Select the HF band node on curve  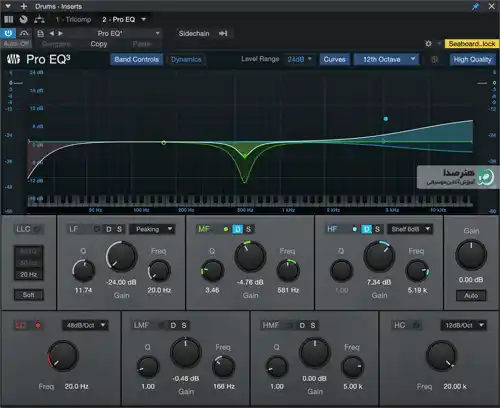tap(386, 119)
